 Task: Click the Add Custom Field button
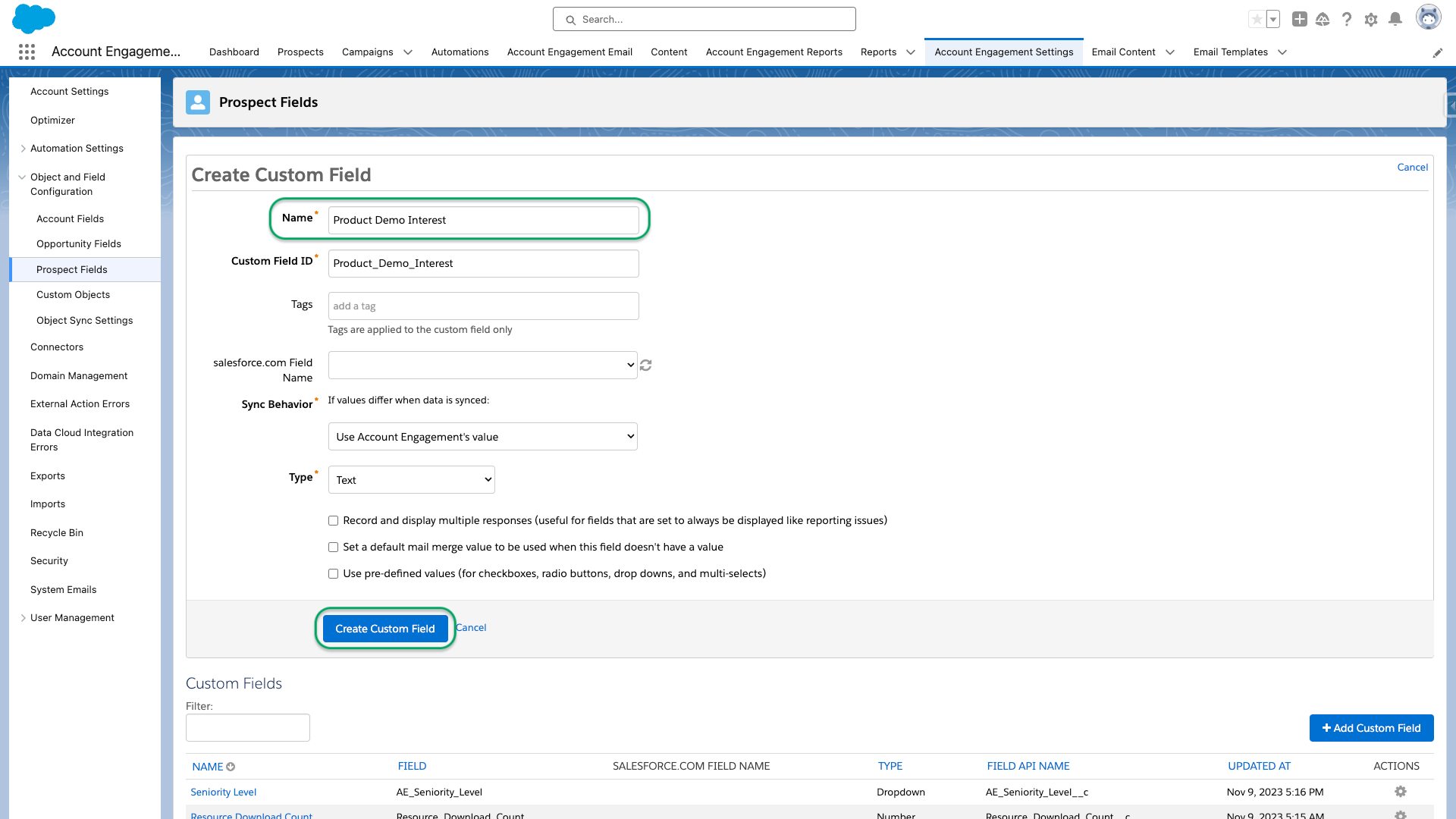coord(1372,728)
